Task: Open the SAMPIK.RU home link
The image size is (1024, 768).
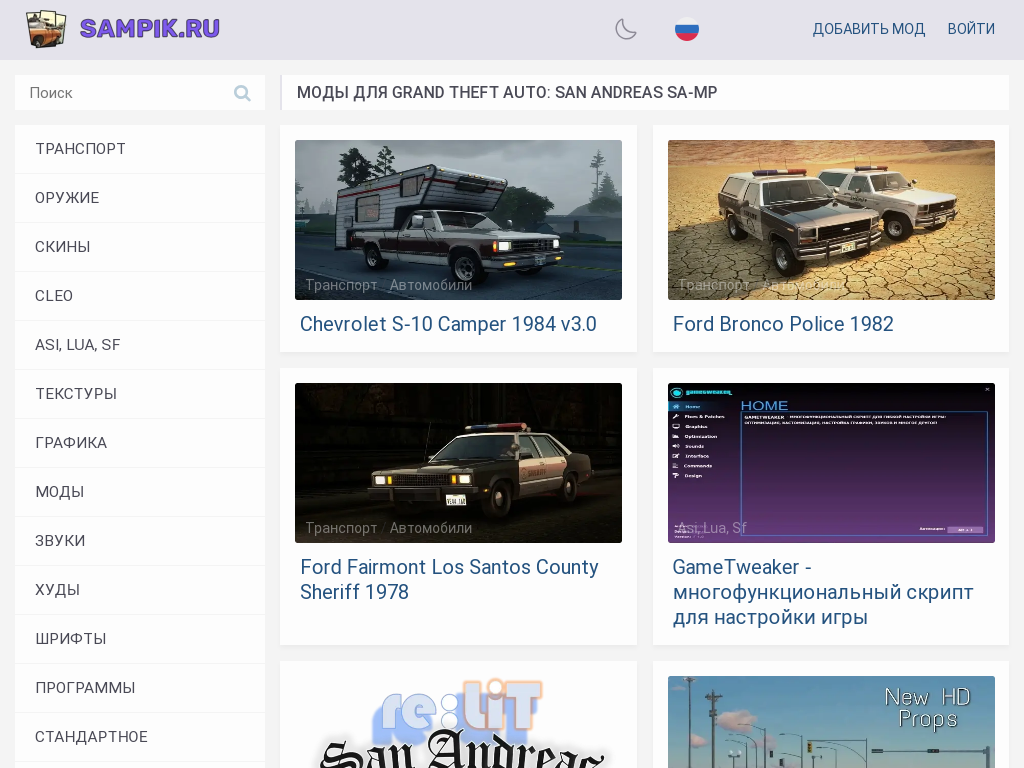Action: [150, 29]
